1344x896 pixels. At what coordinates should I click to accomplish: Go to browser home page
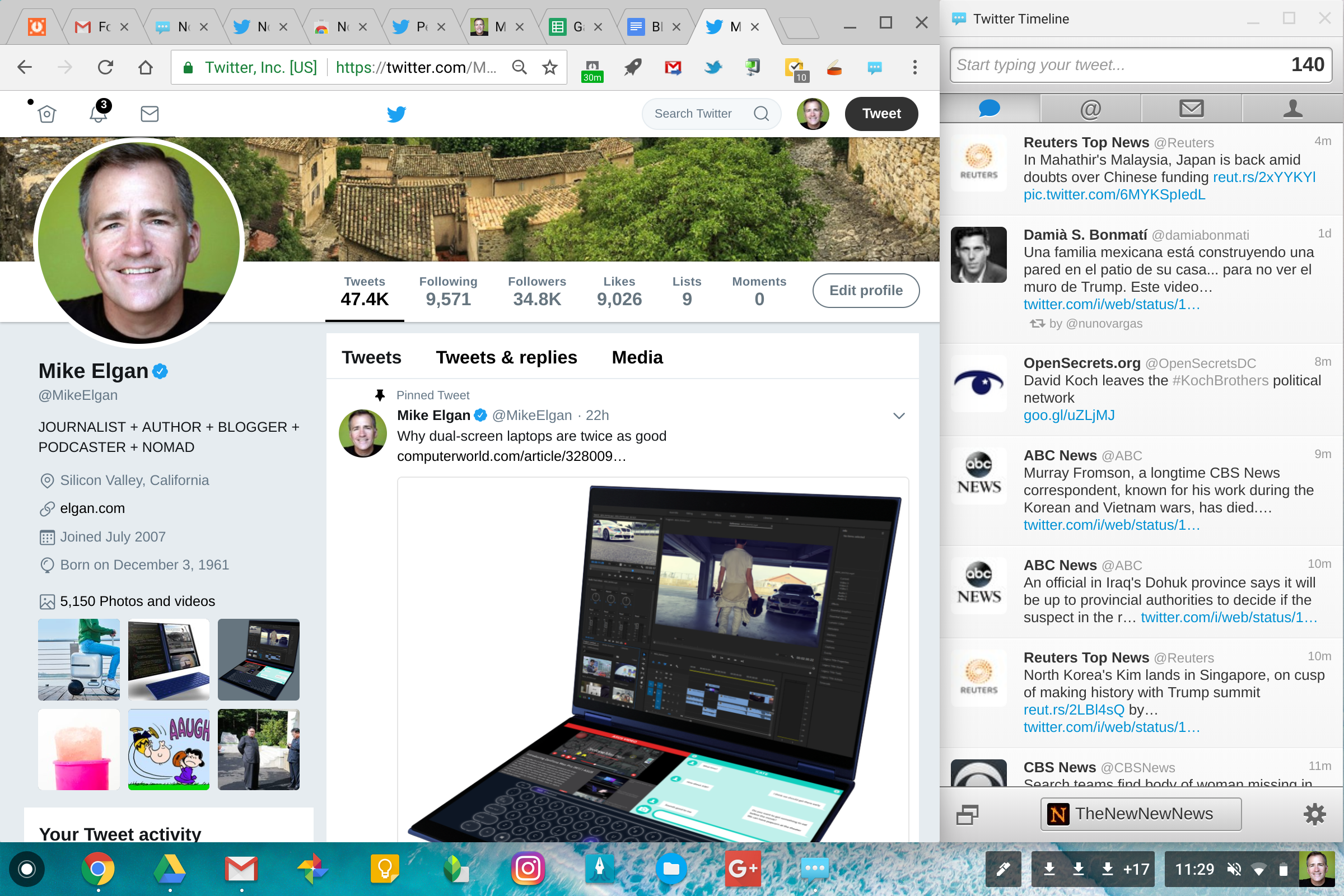pyautogui.click(x=146, y=67)
